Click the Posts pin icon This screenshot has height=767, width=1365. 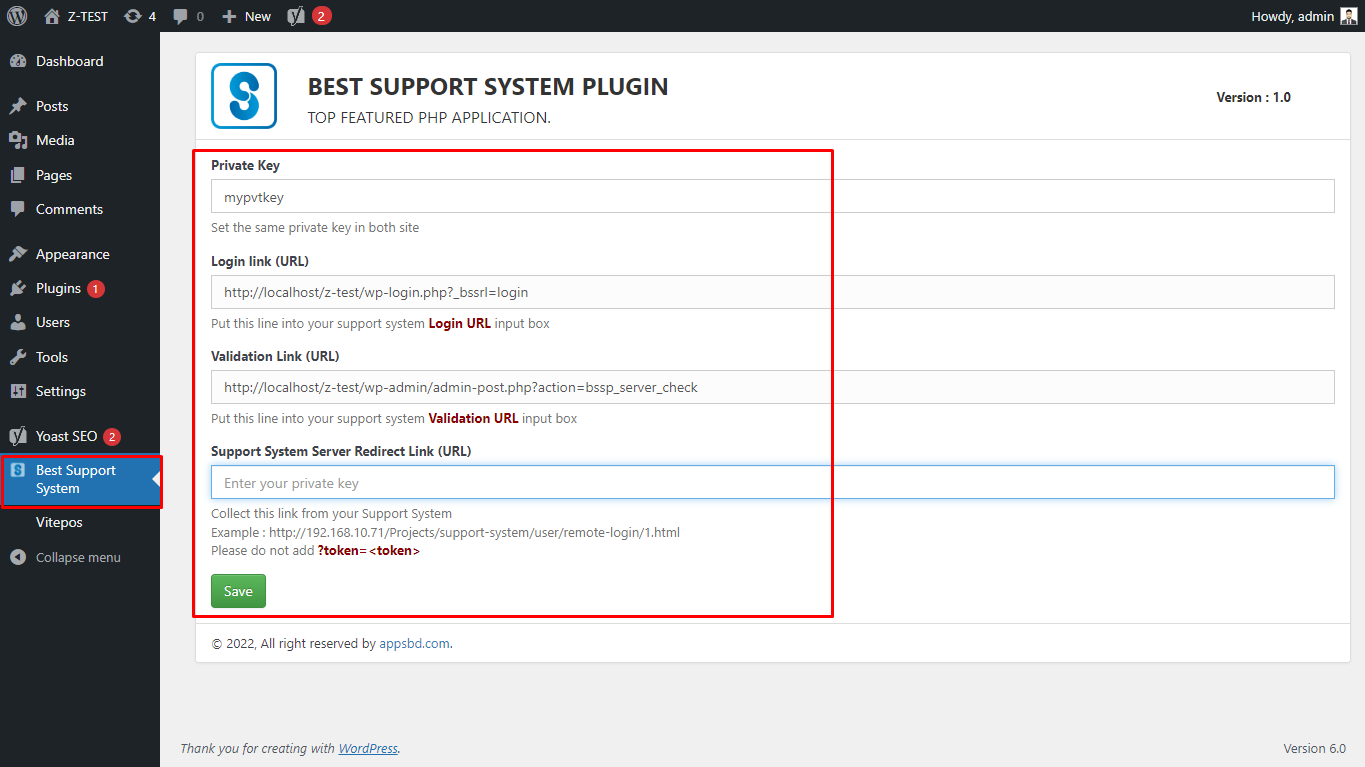pos(18,106)
